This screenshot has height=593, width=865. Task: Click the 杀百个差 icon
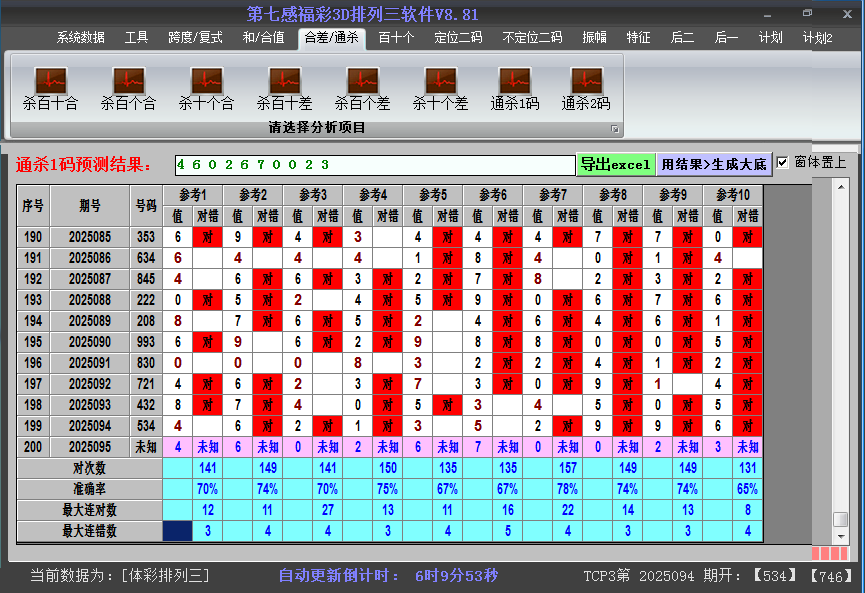(362, 81)
